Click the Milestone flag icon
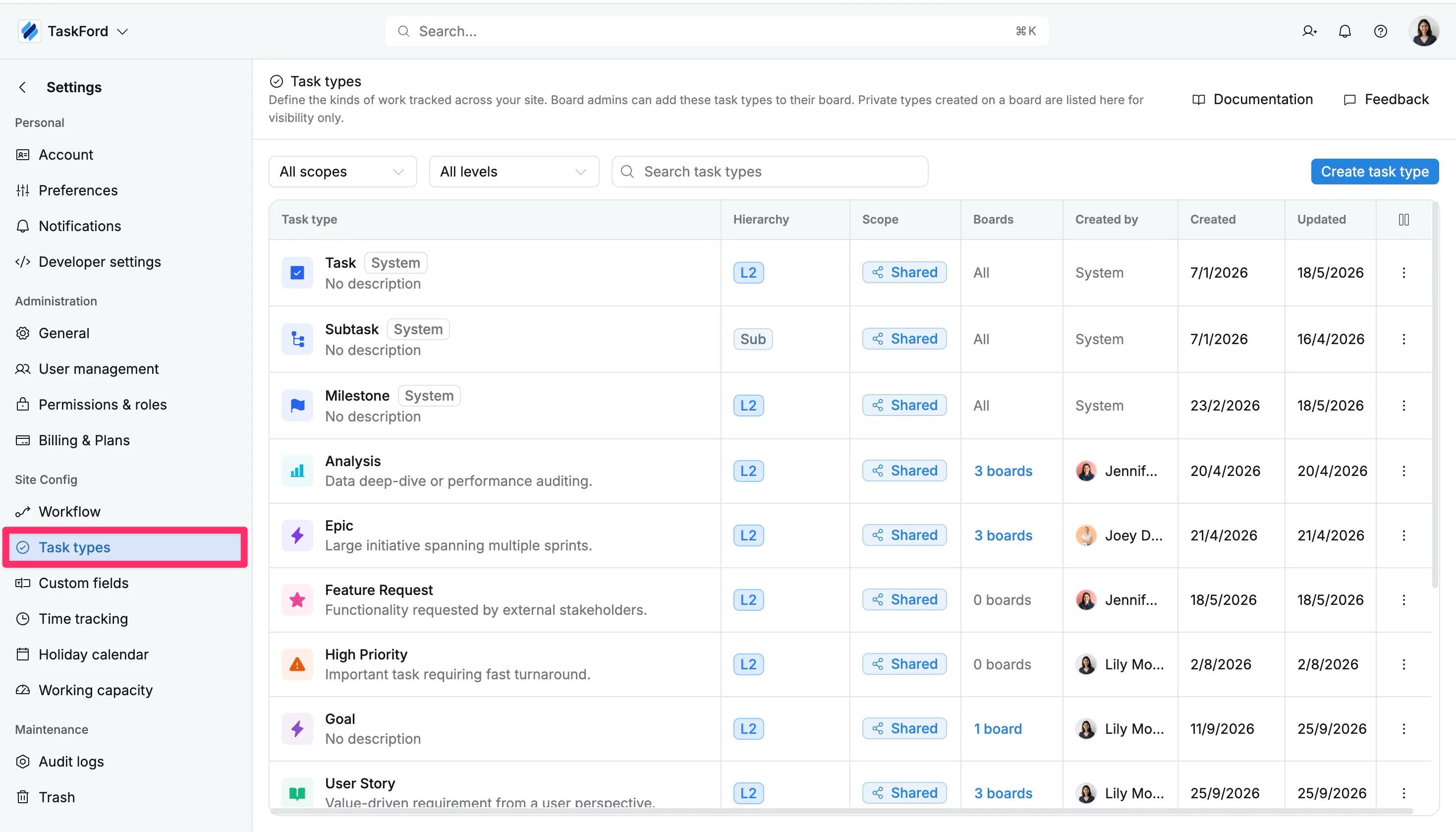The height and width of the screenshot is (832, 1456). [x=297, y=405]
